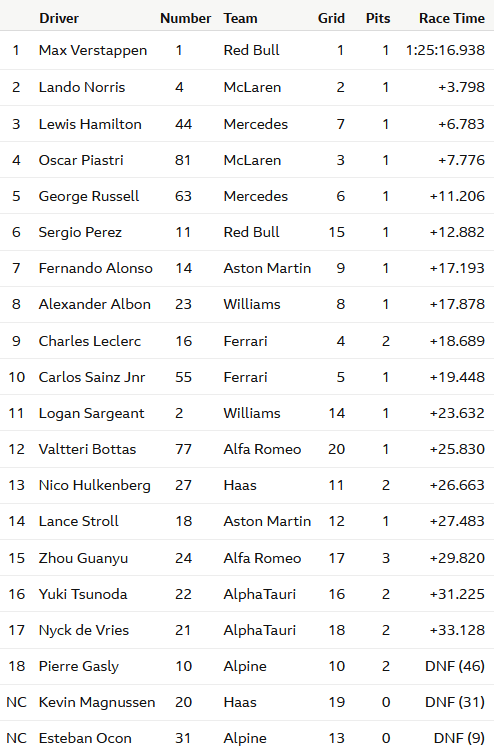Select Esteban Ocon's DNF (9) result
Screen dimensions: 494x750
tap(459, 738)
